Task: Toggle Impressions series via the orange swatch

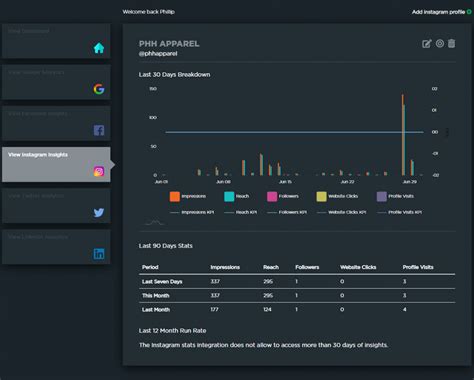Action: point(175,196)
